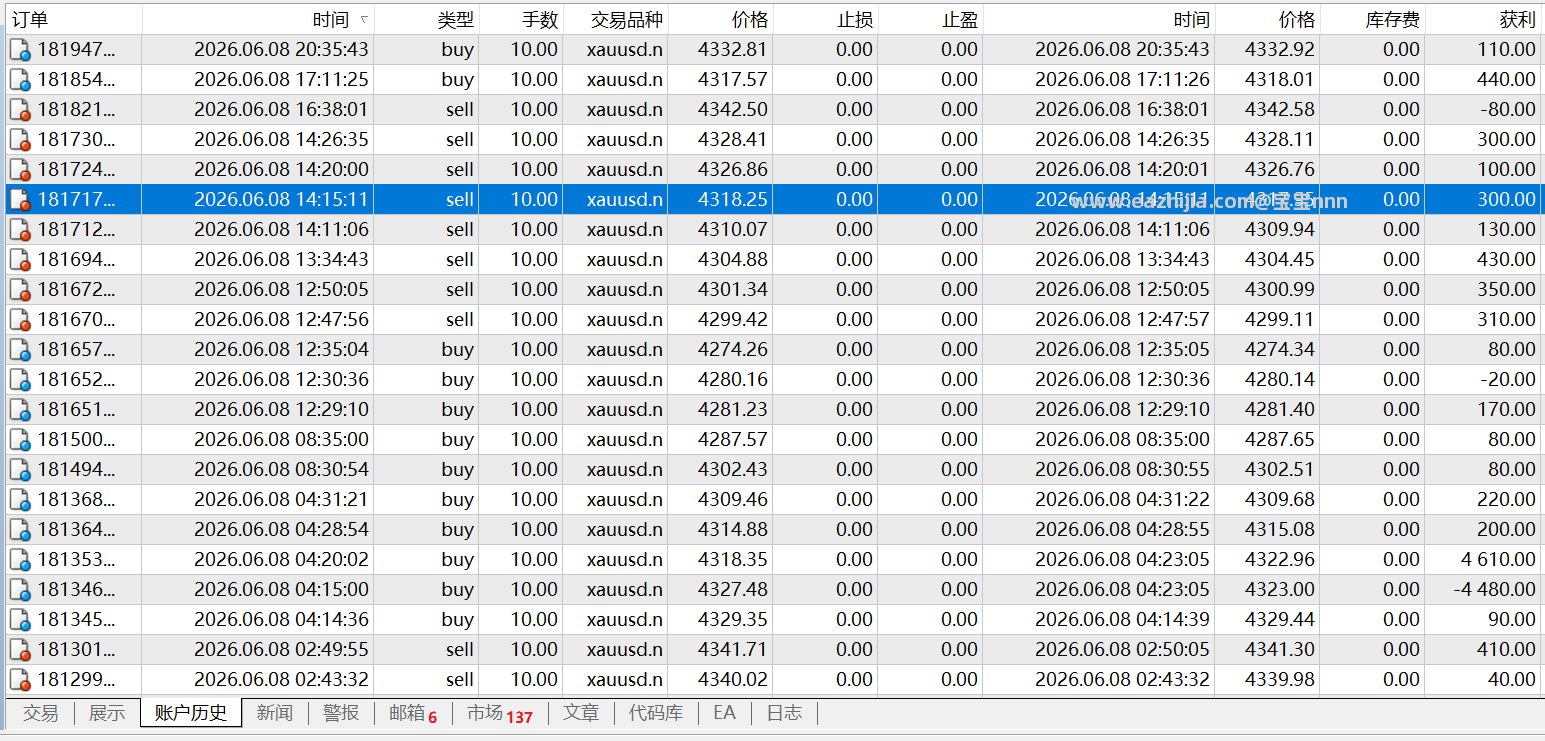Click the sort arrow in the open 时间 header
This screenshot has height=741, width=1545.
click(363, 19)
